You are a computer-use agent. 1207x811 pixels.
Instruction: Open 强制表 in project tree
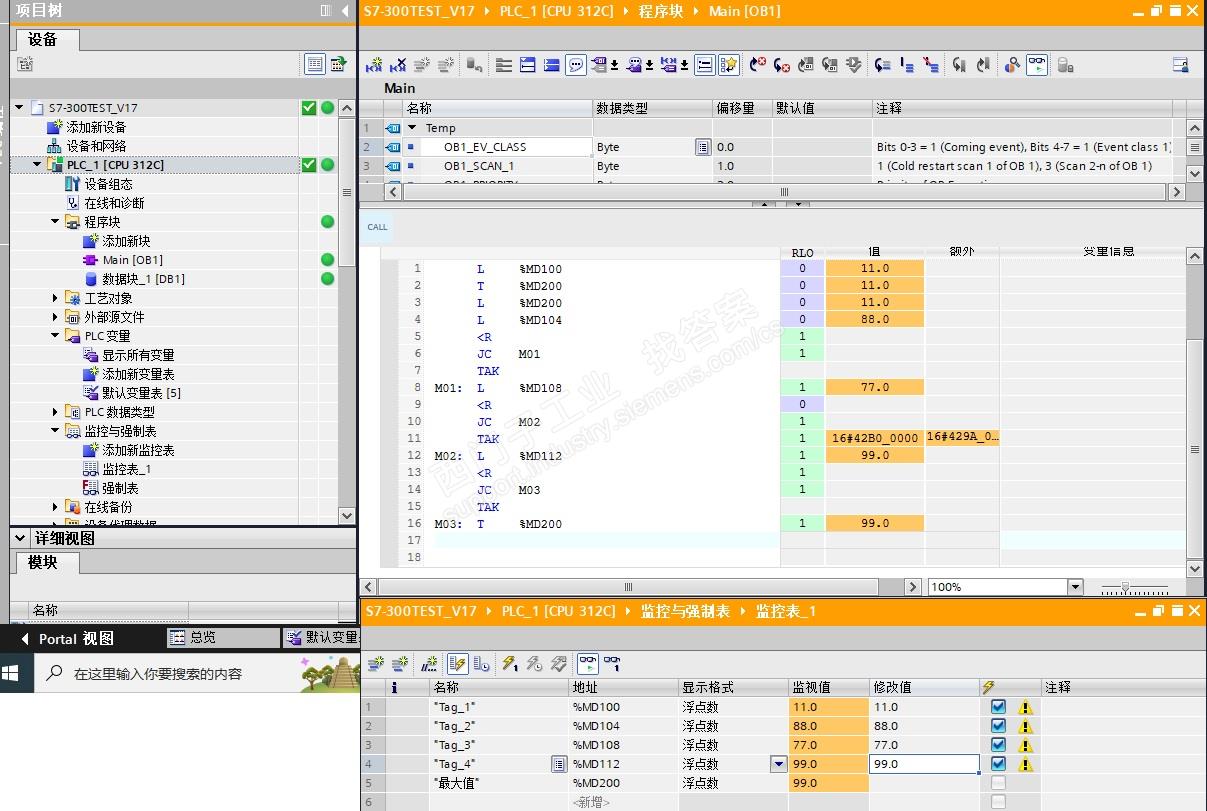pyautogui.click(x=120, y=488)
